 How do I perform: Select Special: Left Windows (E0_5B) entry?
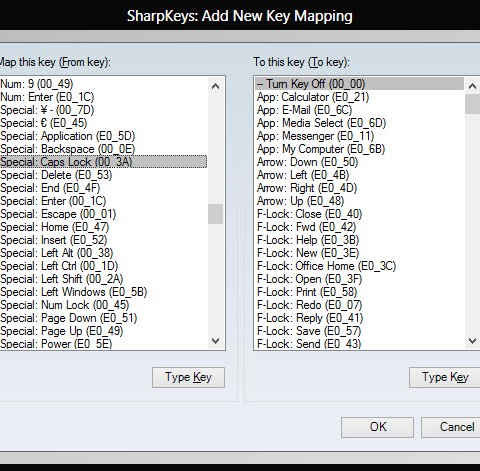click(x=103, y=292)
